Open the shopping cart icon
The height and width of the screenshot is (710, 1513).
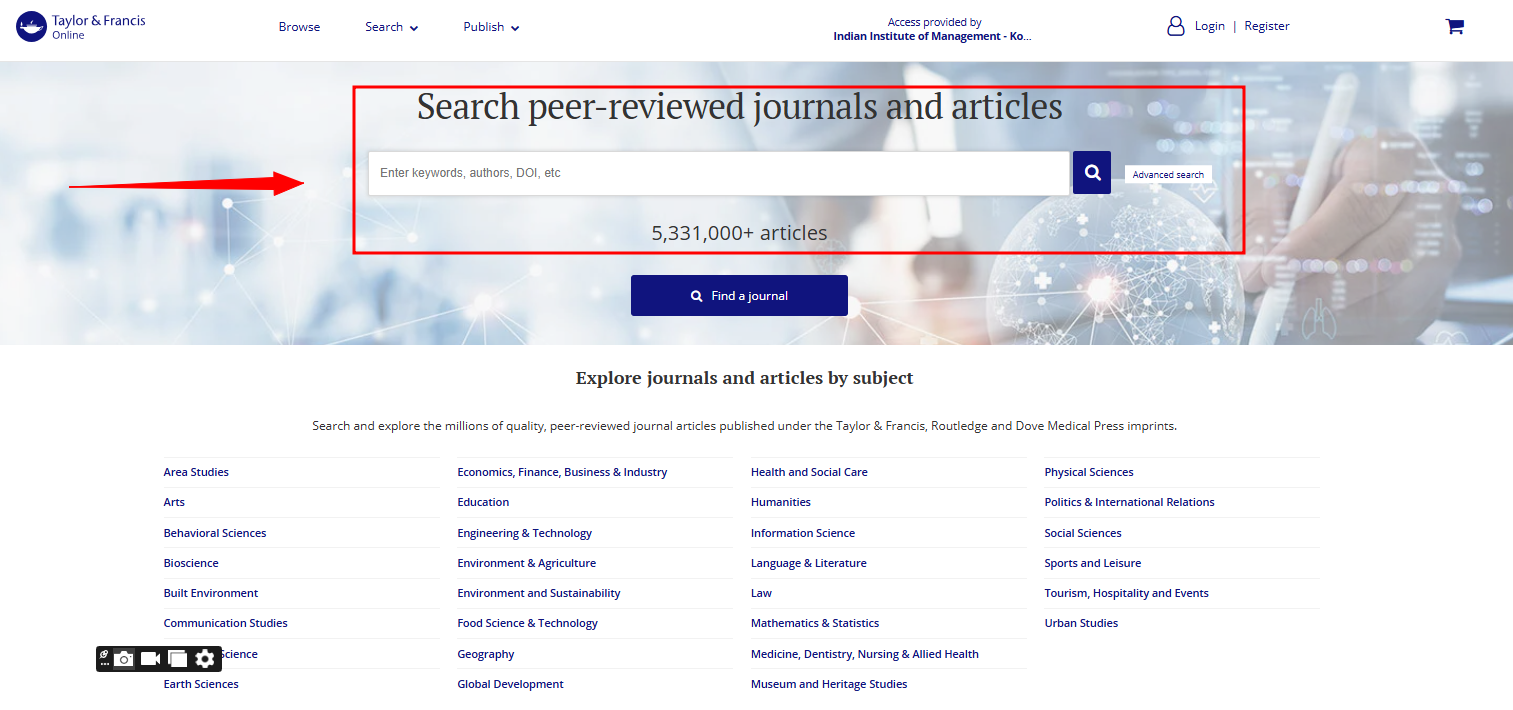click(x=1454, y=27)
